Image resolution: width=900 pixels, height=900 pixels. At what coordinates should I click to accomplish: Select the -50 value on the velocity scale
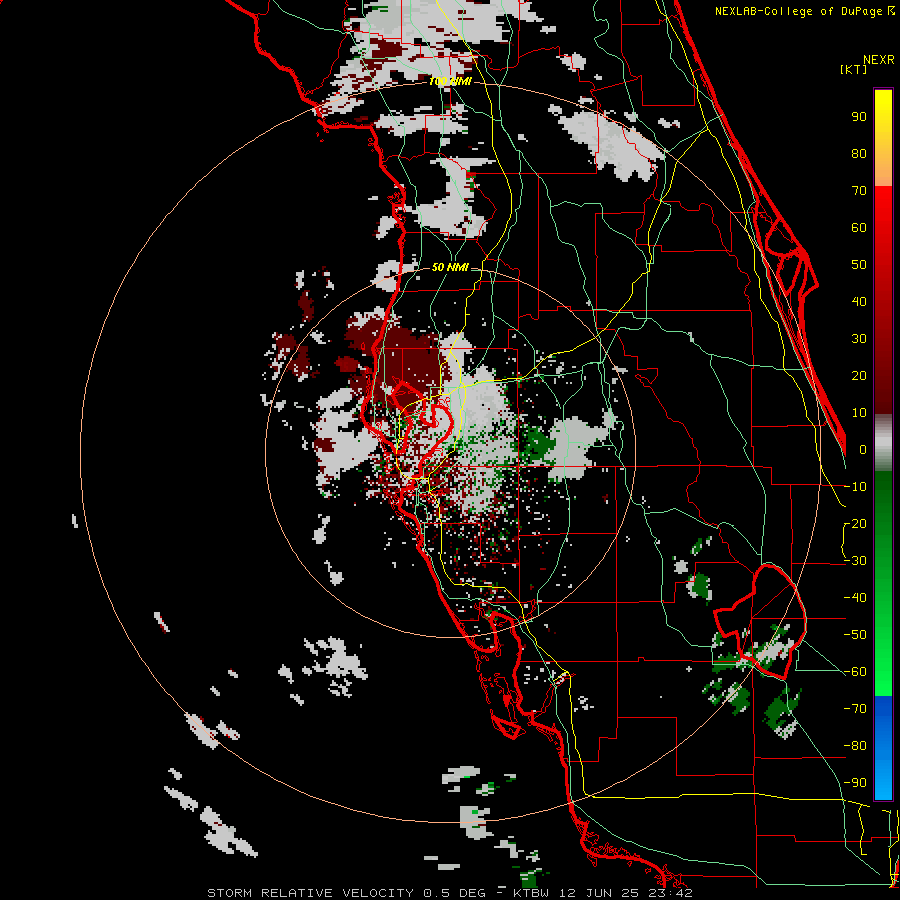point(855,635)
